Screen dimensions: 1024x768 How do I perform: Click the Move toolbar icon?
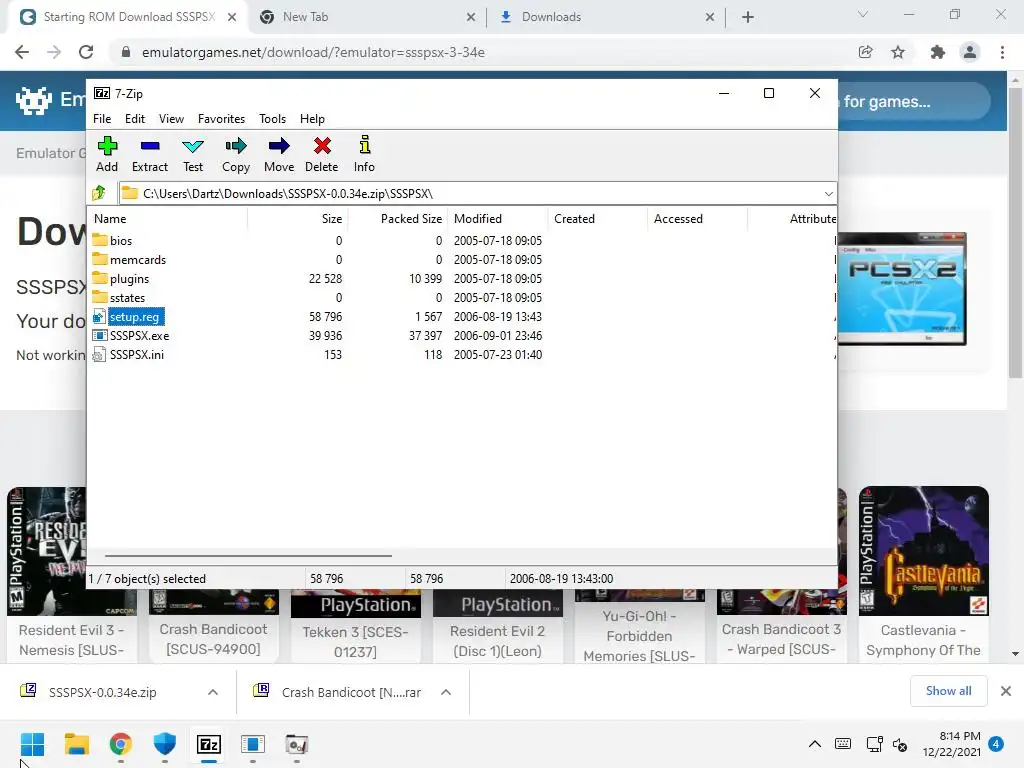pyautogui.click(x=279, y=154)
